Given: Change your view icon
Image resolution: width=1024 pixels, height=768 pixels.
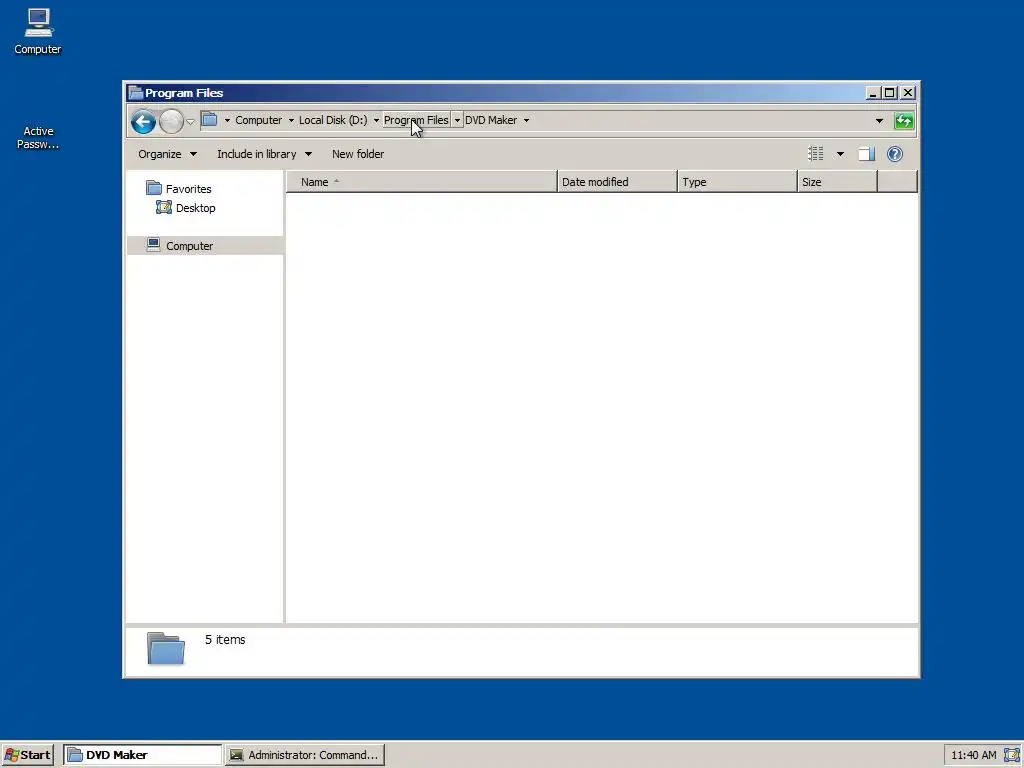Looking at the screenshot, I should coord(816,153).
